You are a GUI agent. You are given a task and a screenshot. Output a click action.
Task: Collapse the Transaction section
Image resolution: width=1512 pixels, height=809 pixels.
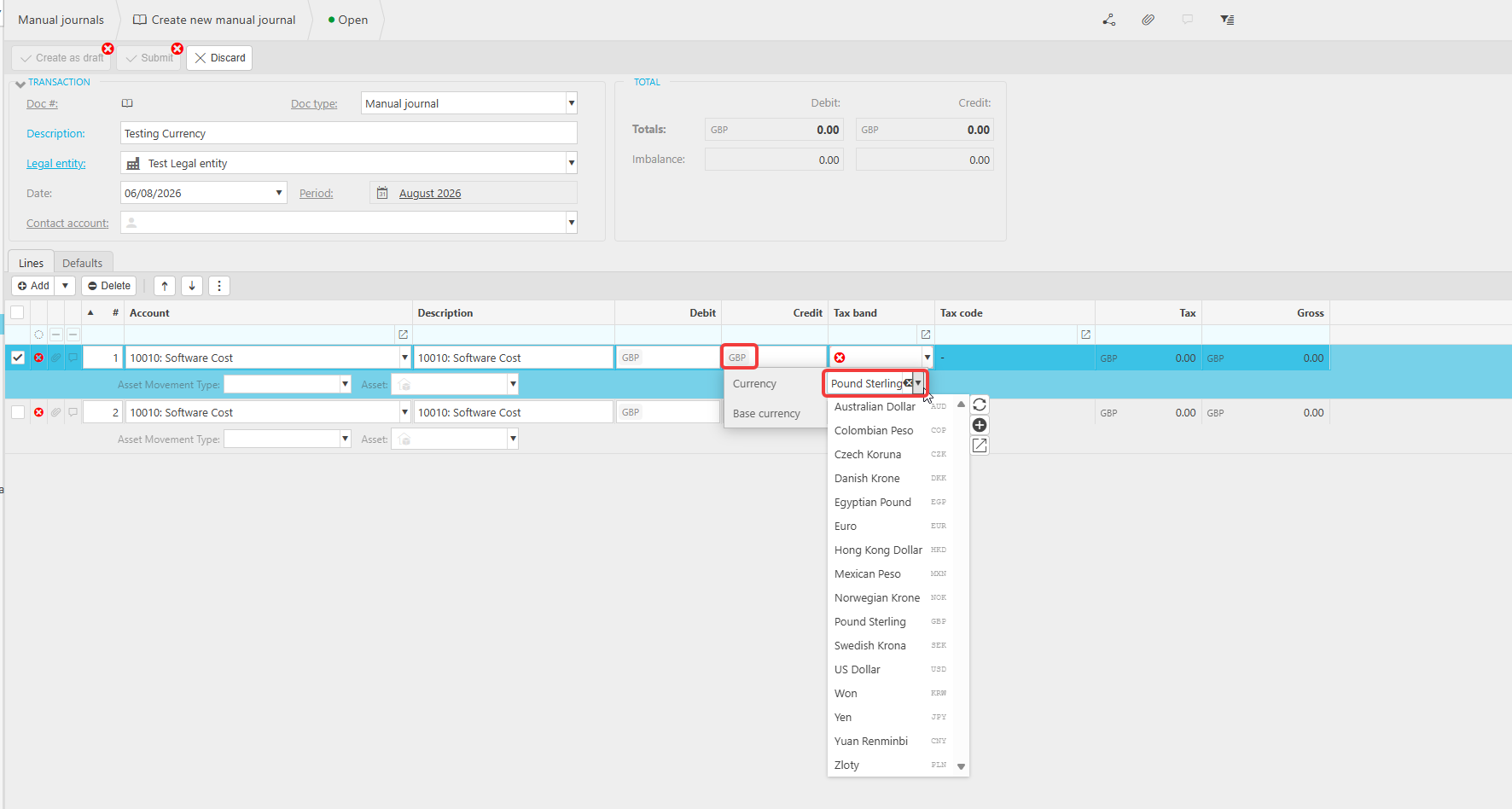click(20, 84)
